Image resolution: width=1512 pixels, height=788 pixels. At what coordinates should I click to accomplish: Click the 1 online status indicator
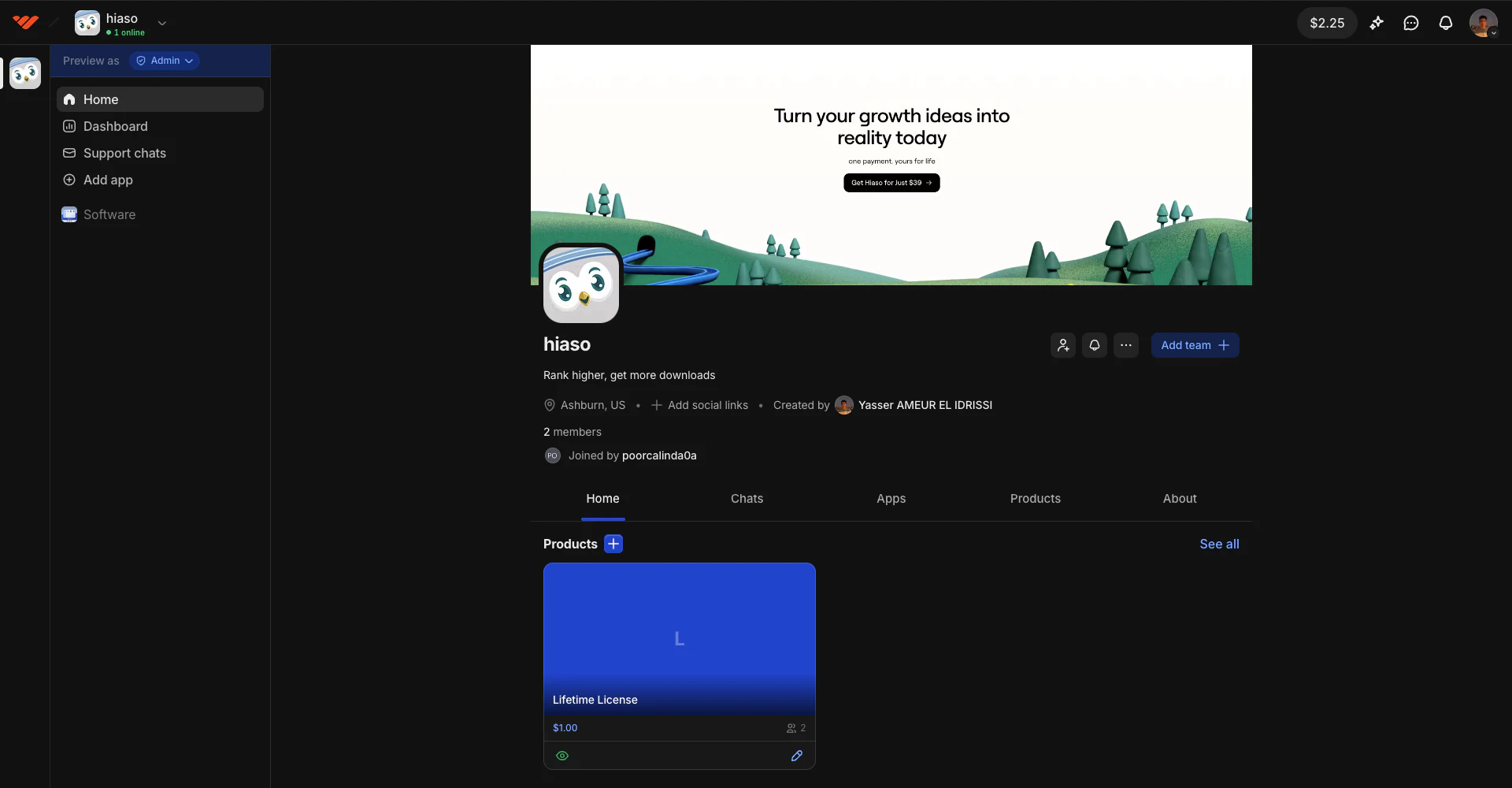[125, 32]
